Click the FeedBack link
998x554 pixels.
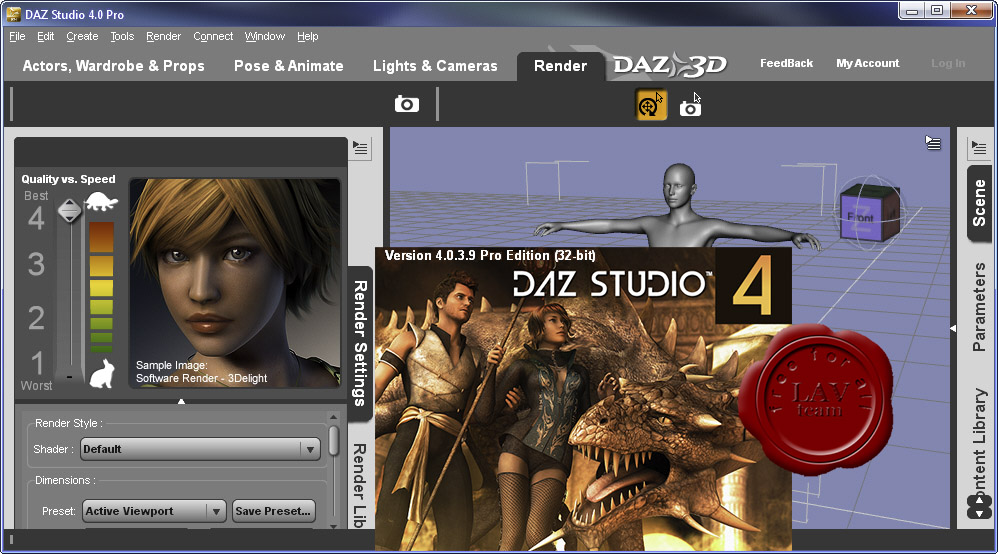point(786,63)
